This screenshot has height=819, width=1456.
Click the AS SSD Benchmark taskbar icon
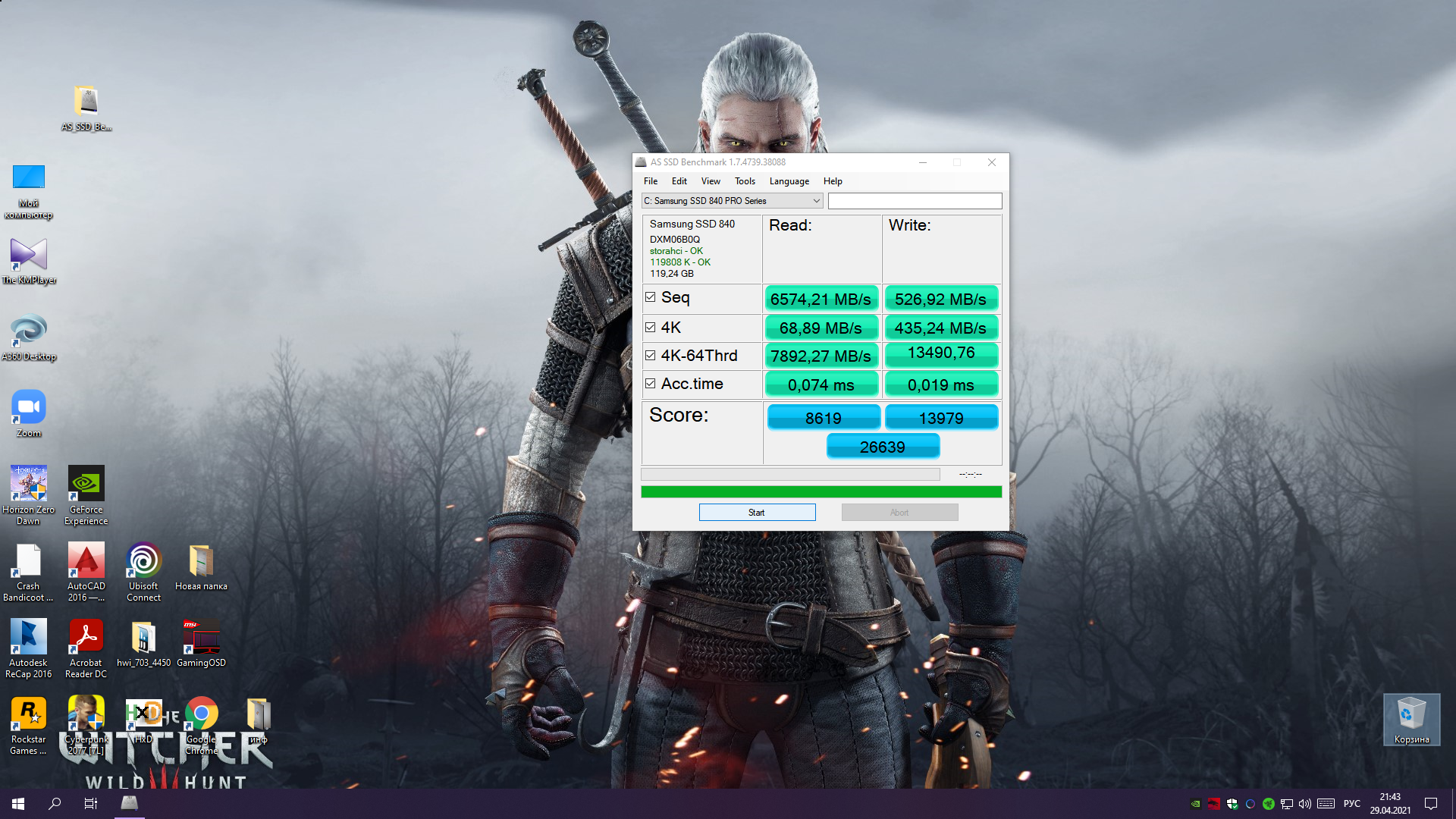(x=130, y=803)
